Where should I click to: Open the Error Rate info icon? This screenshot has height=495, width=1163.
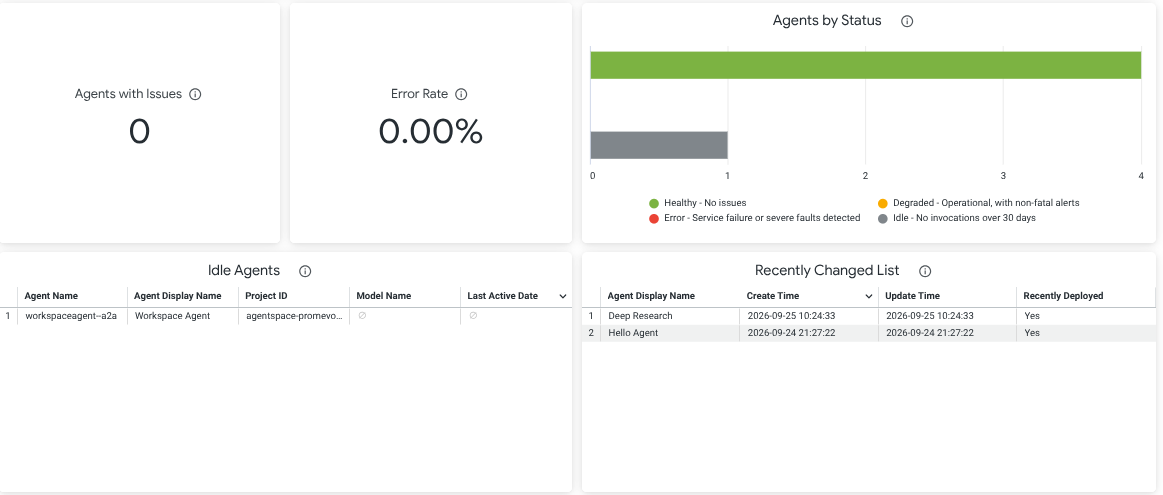click(x=461, y=94)
